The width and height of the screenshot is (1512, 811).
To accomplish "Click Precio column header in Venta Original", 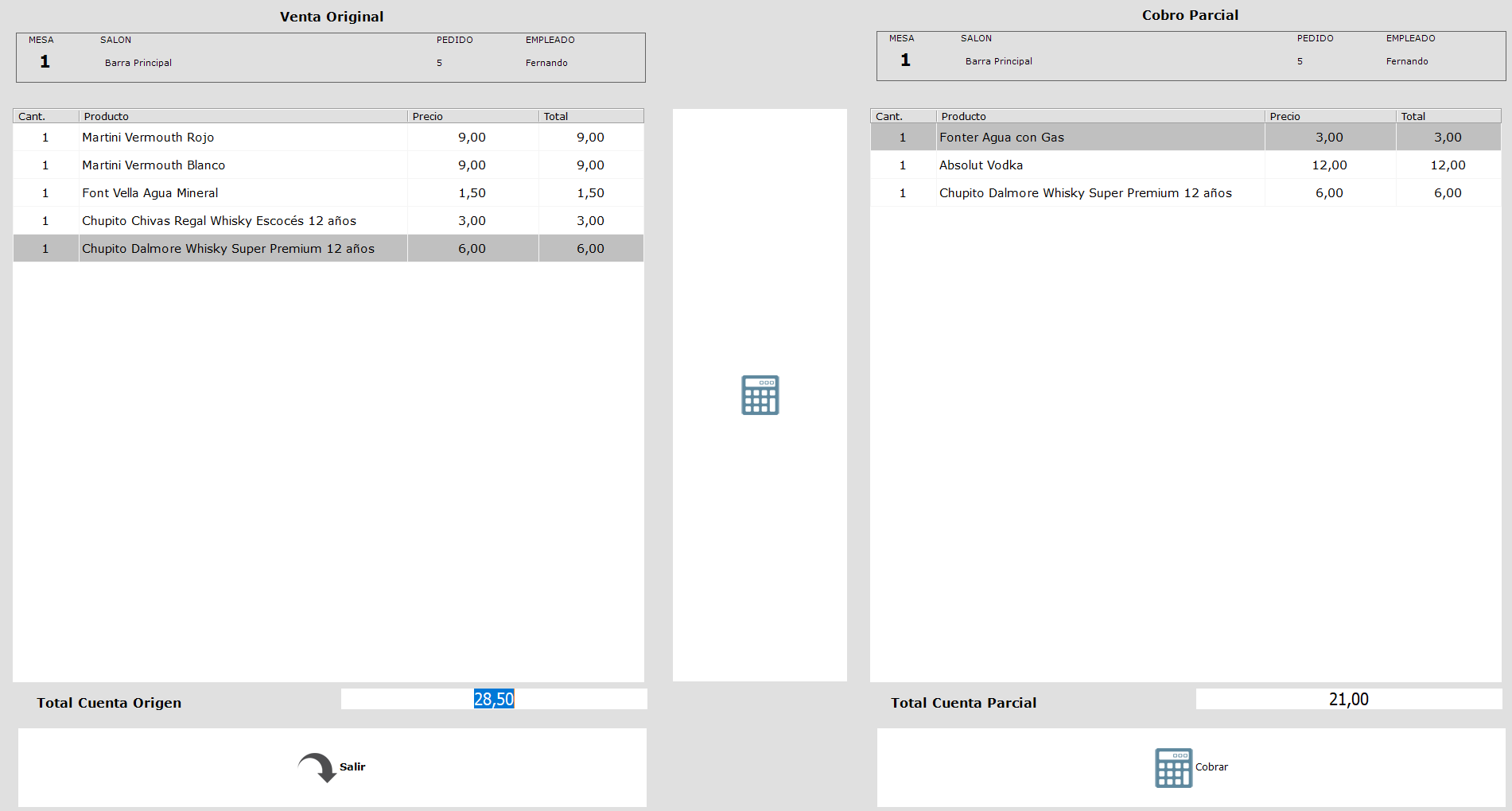I will tap(472, 116).
